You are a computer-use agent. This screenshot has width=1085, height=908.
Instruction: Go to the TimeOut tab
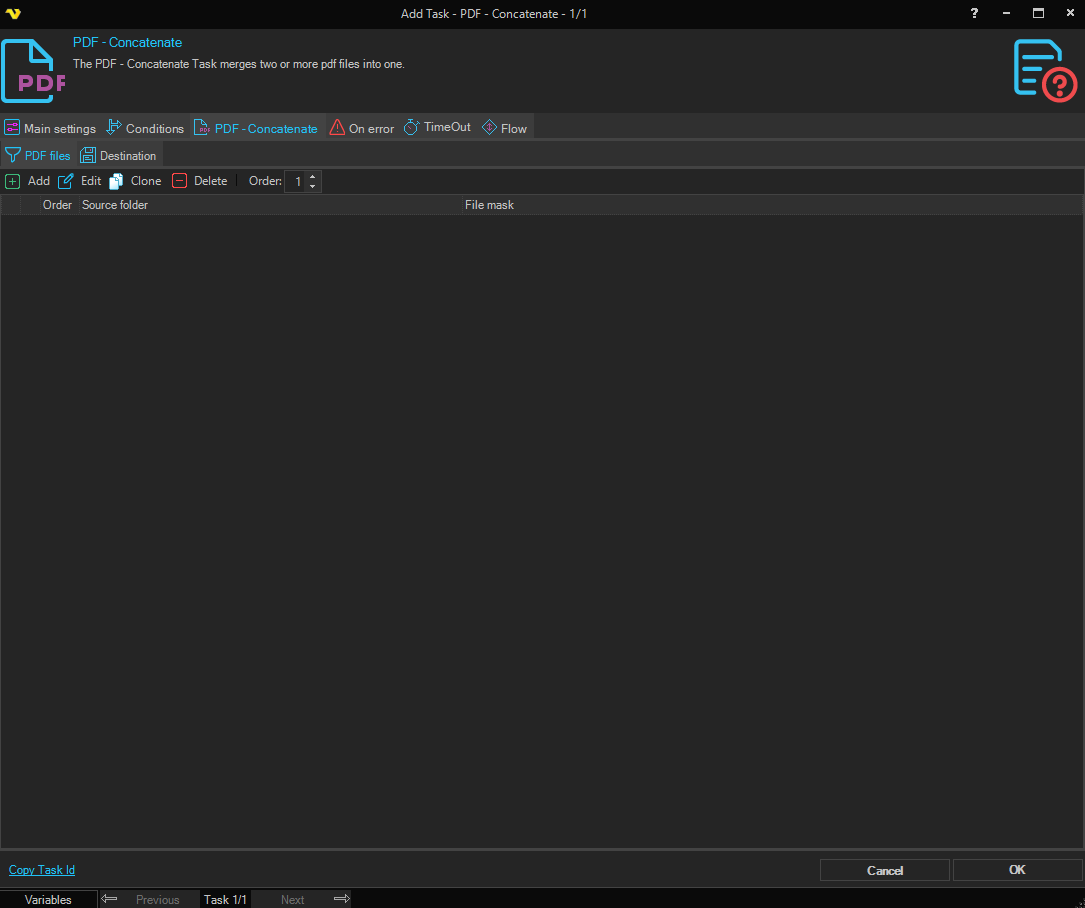click(x=437, y=127)
